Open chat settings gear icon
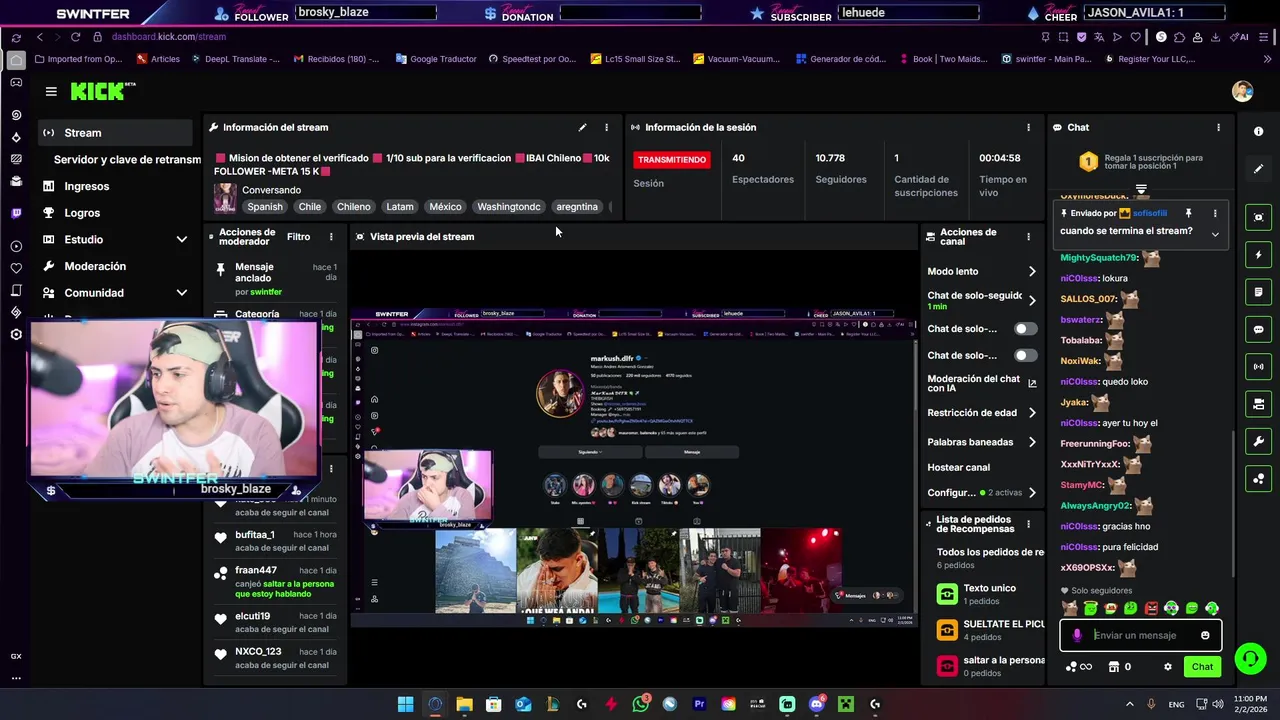Viewport: 1280px width, 720px height. 1167,667
